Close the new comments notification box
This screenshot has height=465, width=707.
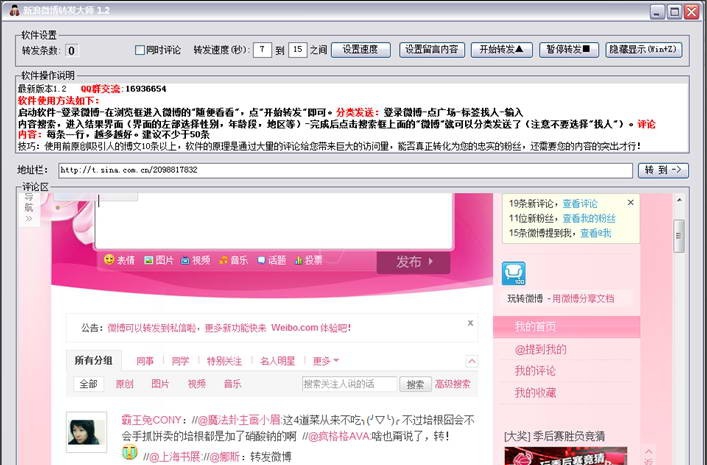631,203
